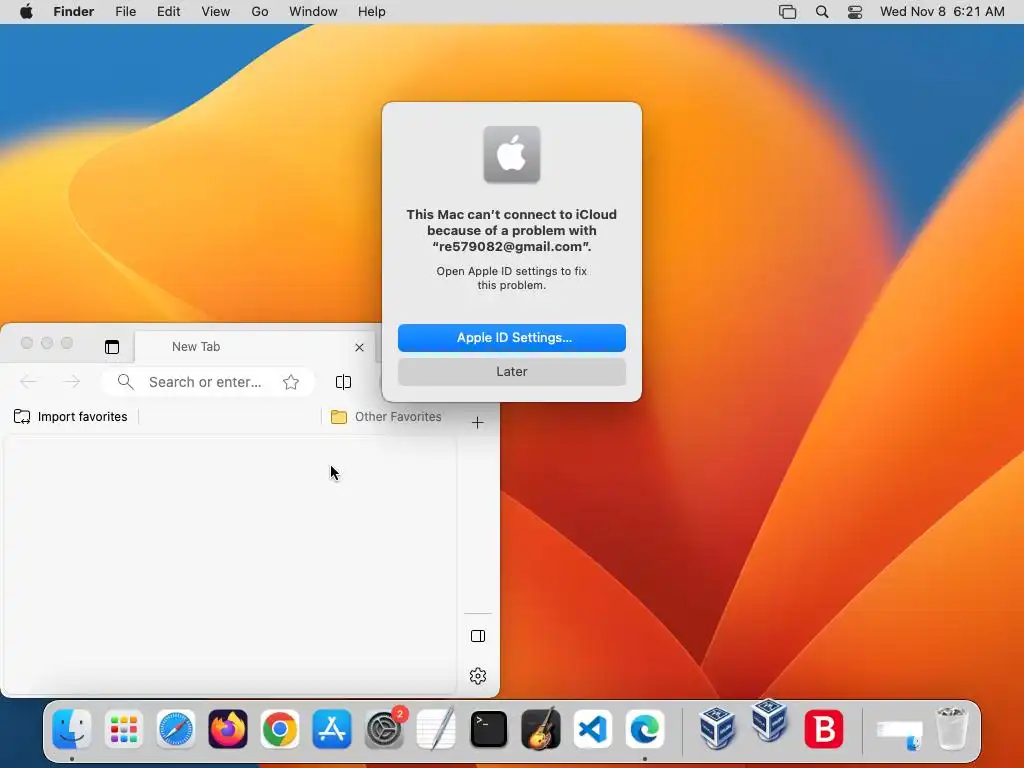The width and height of the screenshot is (1024, 768).
Task: Launch GarageBand from the Dock
Action: (541, 728)
